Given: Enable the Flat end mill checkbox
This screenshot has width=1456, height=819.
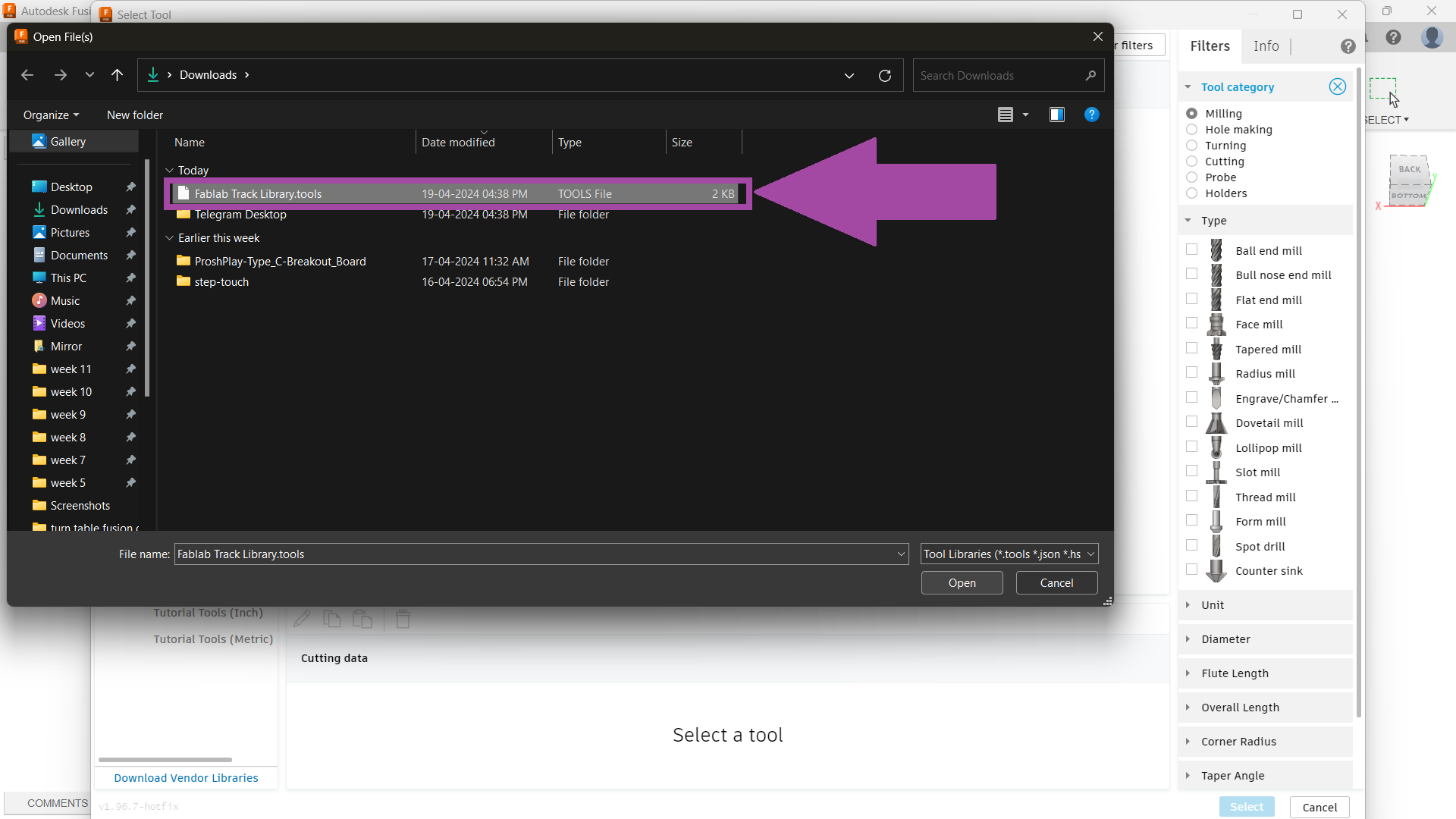Looking at the screenshot, I should click(1191, 299).
